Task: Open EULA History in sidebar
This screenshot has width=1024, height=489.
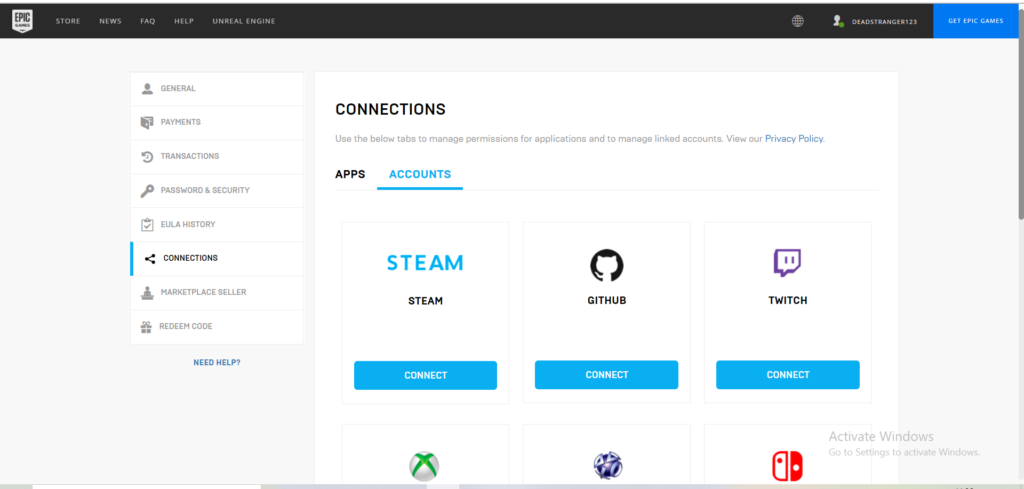Action: tap(217, 224)
